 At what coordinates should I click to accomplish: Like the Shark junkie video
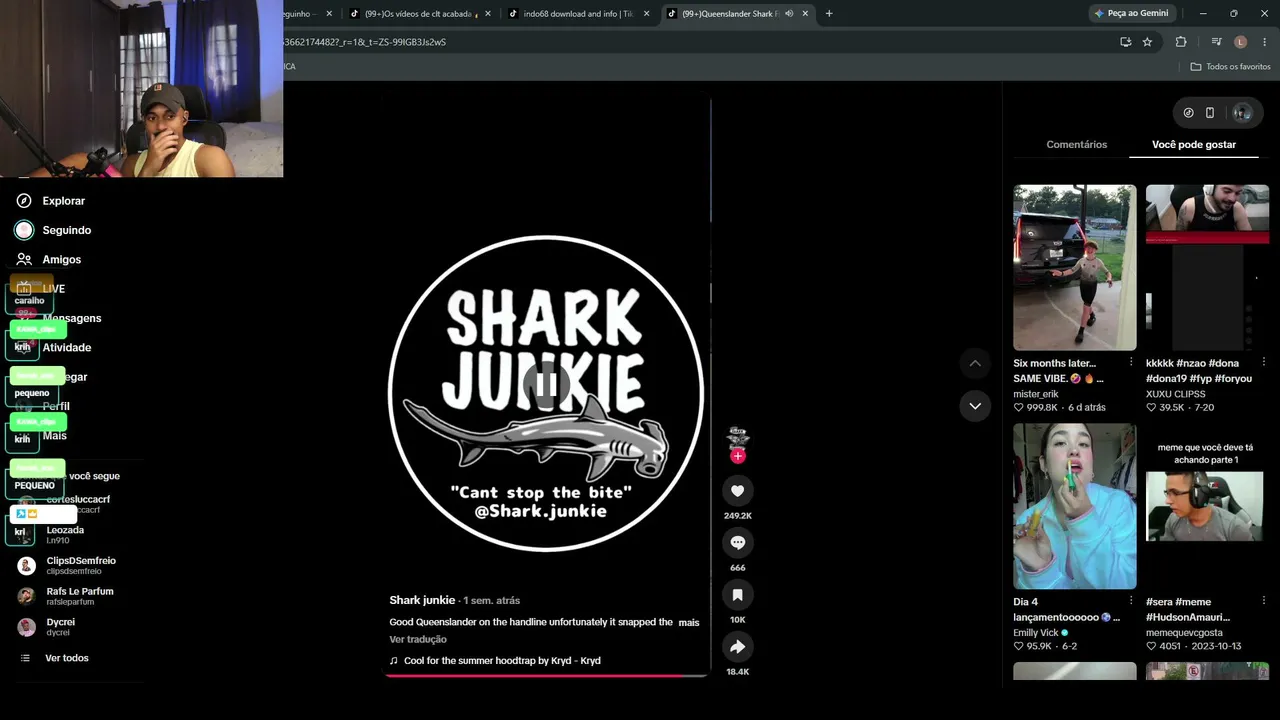pyautogui.click(x=737, y=491)
